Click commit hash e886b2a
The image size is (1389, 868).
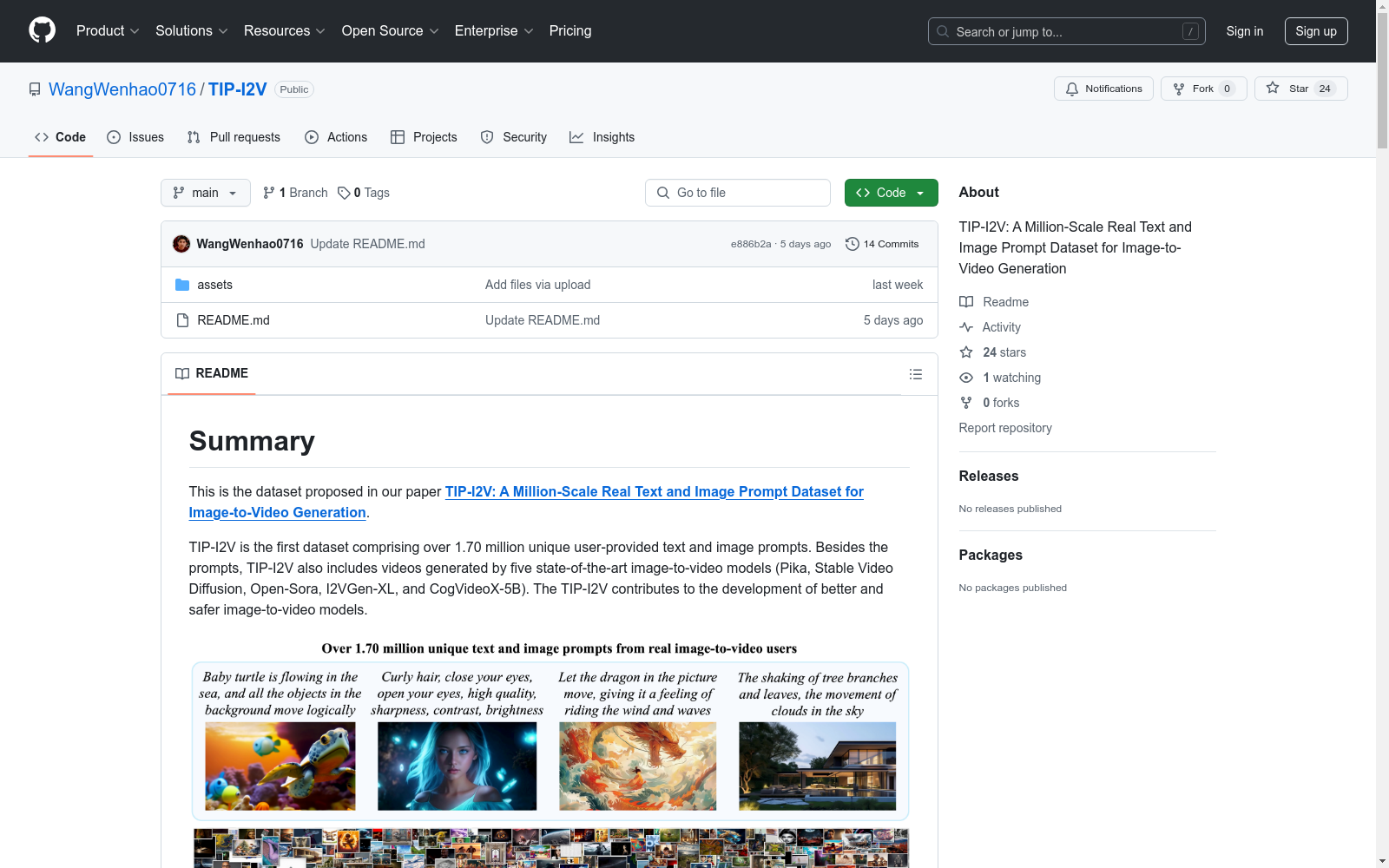(751, 244)
